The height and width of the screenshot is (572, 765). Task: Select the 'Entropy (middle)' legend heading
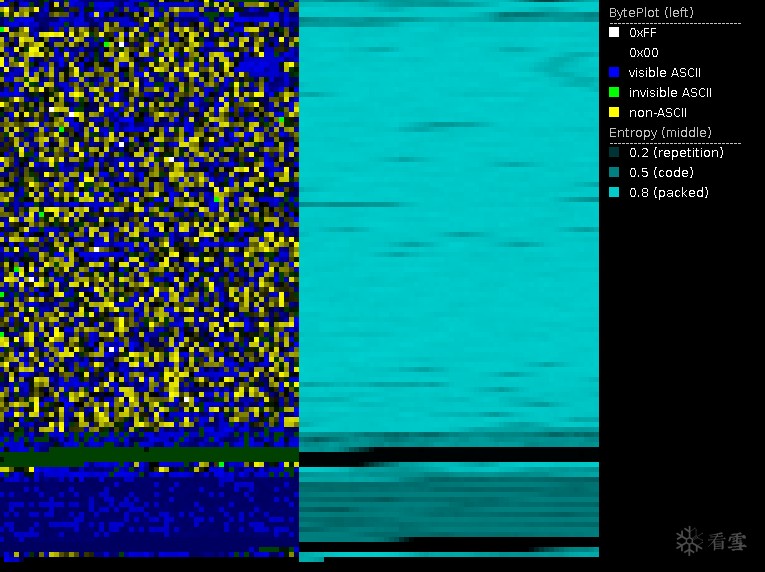pyautogui.click(x=660, y=133)
